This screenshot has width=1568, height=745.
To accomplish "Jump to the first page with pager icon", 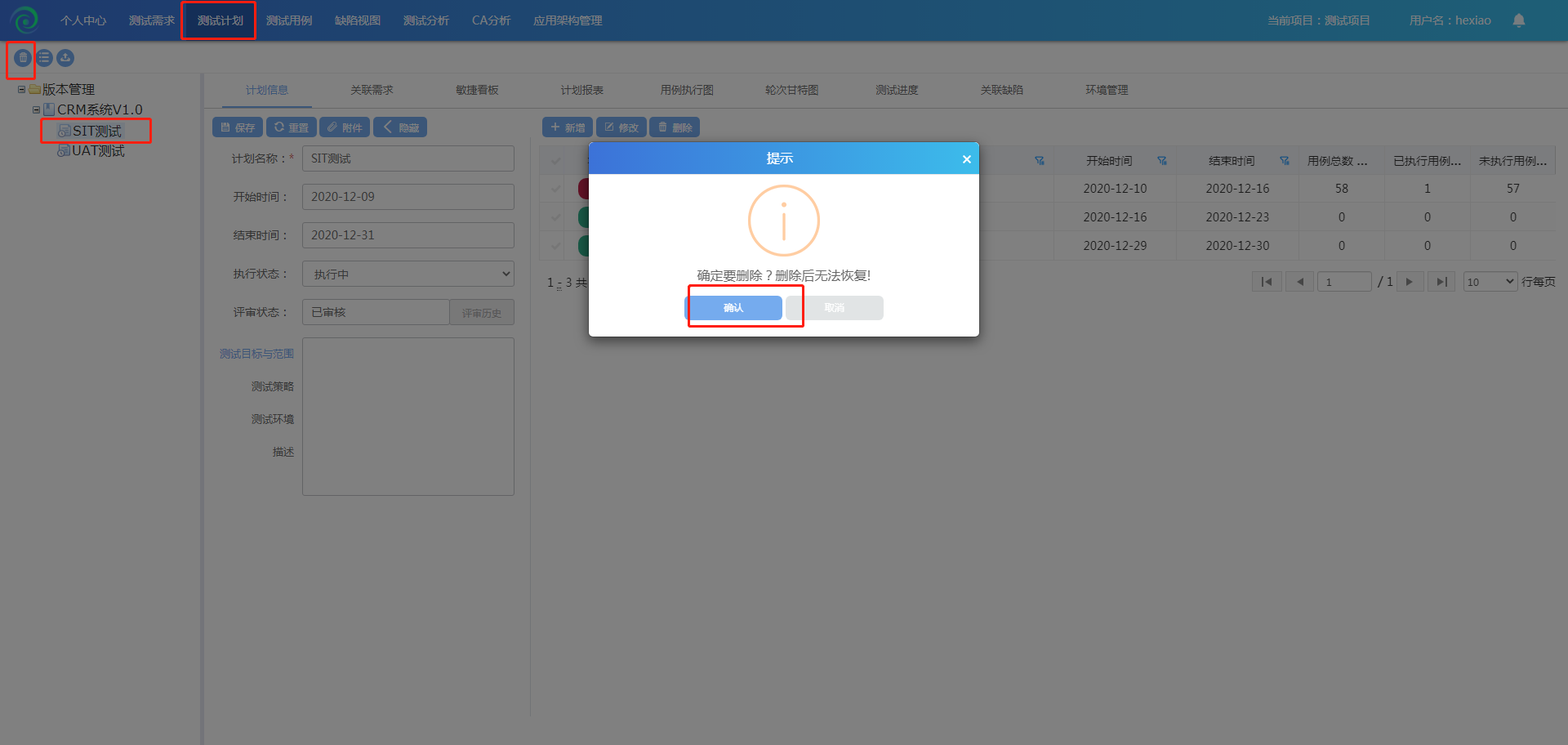I will click(1266, 282).
